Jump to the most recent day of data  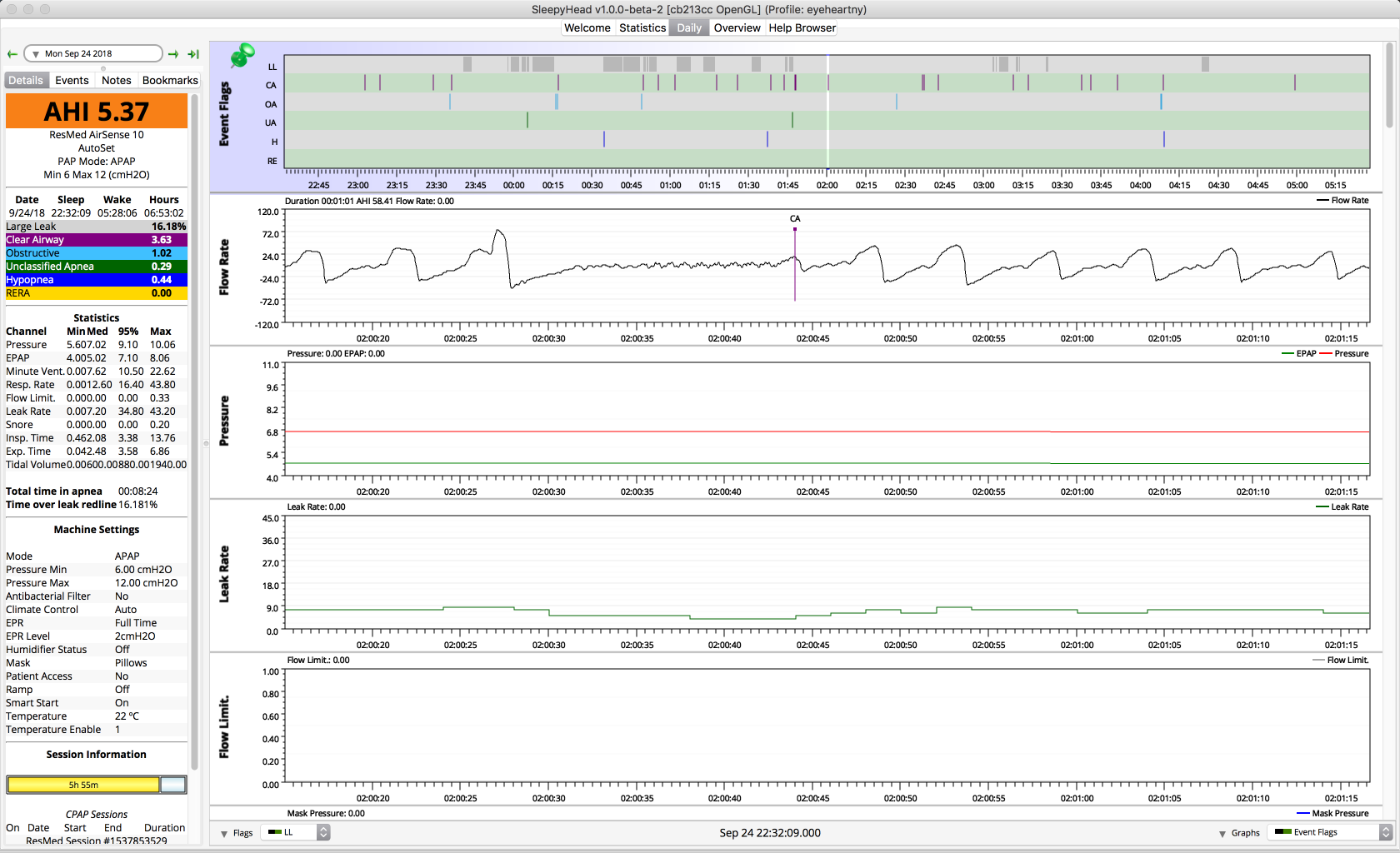tap(193, 54)
